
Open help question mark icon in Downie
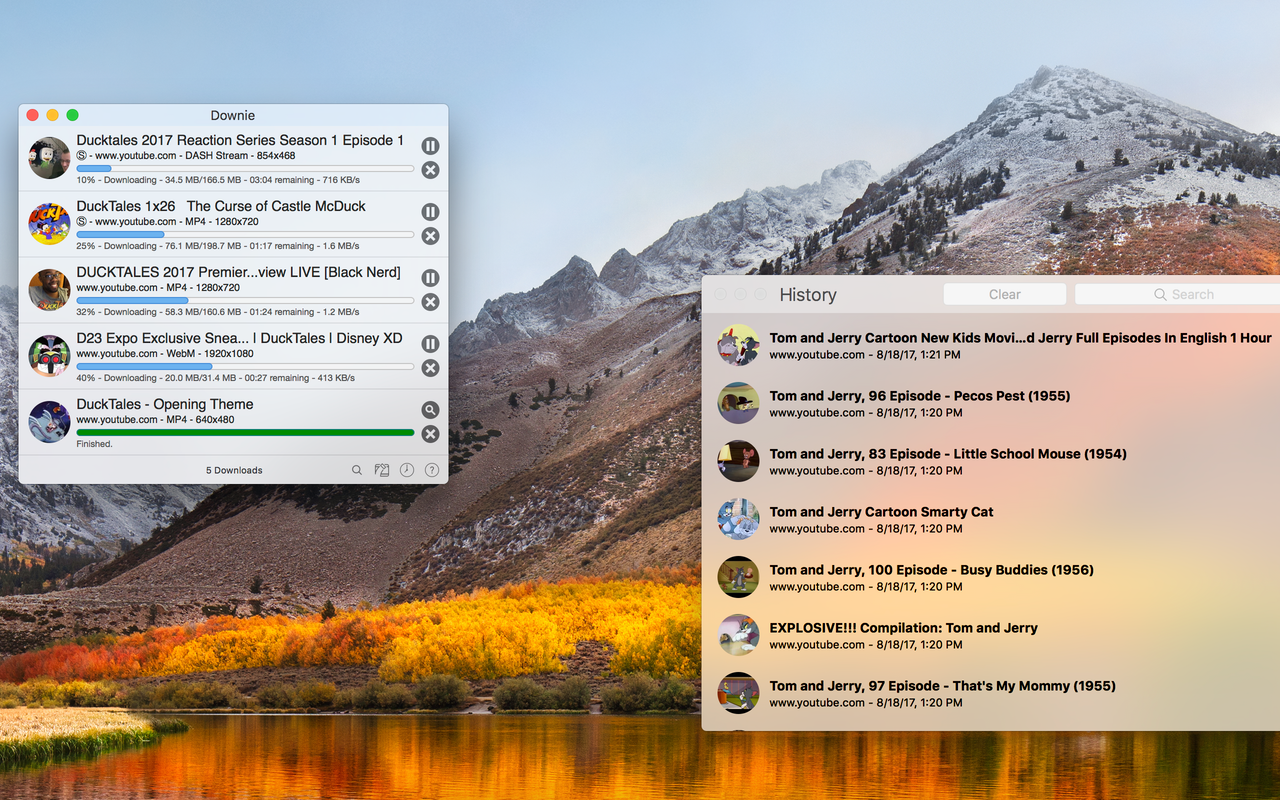[432, 470]
